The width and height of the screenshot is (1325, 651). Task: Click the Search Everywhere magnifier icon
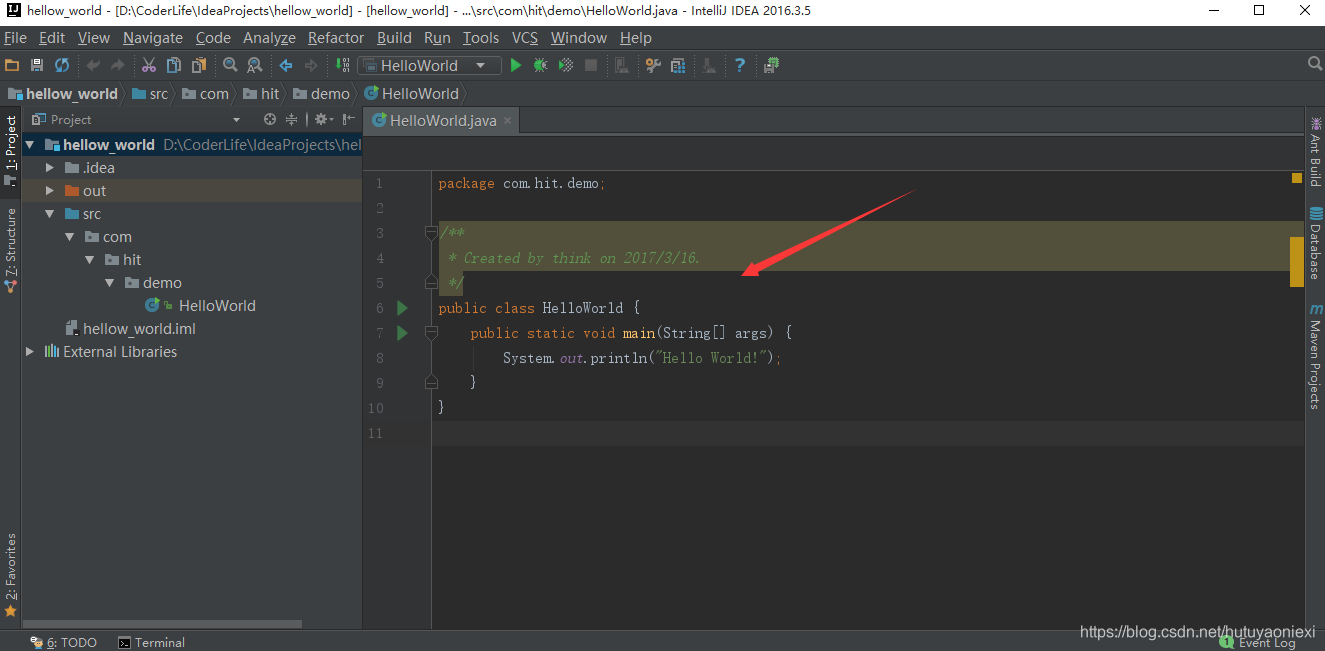click(x=1315, y=64)
